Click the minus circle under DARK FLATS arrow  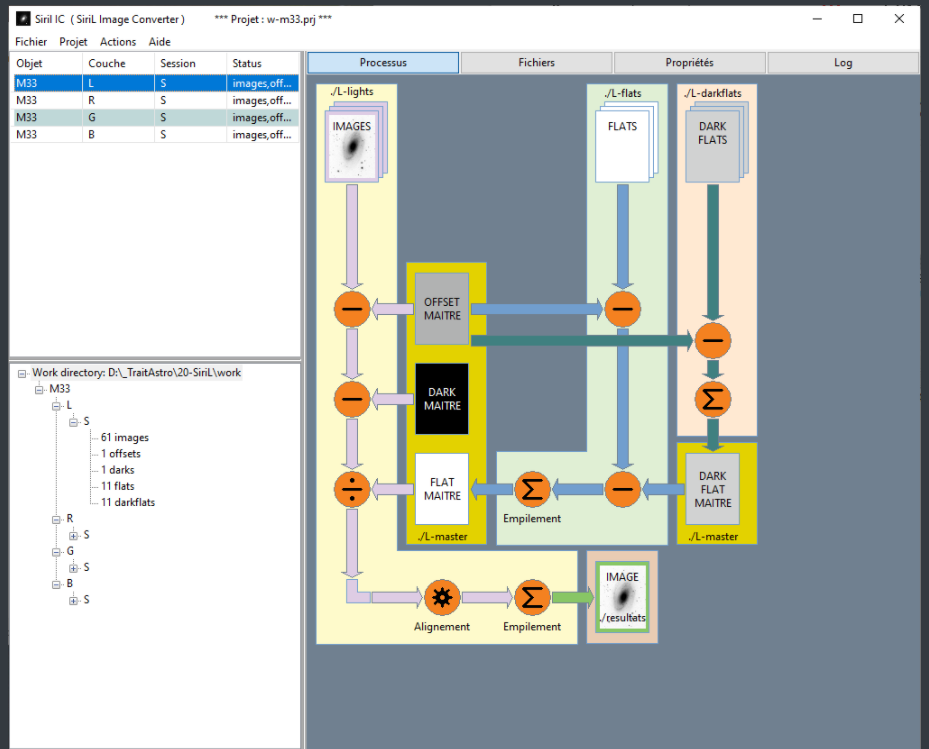click(713, 340)
